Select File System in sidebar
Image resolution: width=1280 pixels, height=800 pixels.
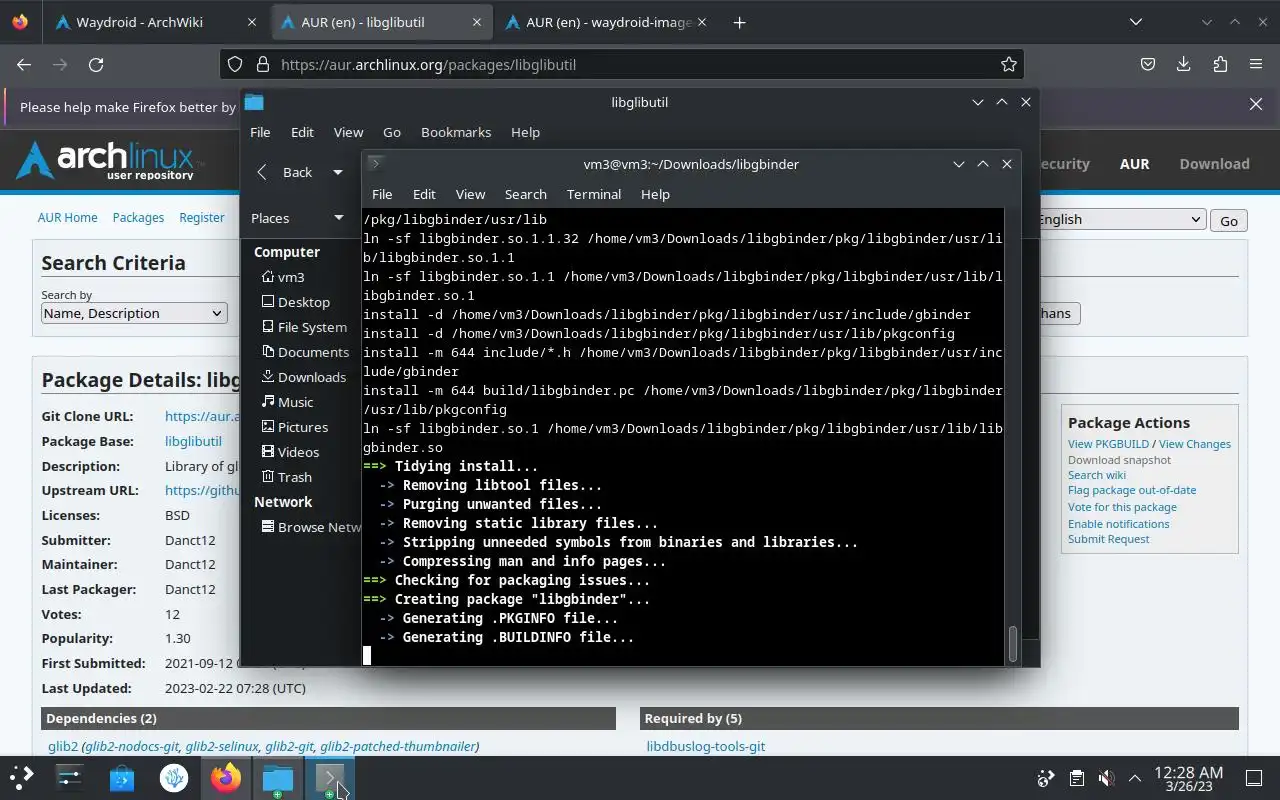click(x=304, y=327)
